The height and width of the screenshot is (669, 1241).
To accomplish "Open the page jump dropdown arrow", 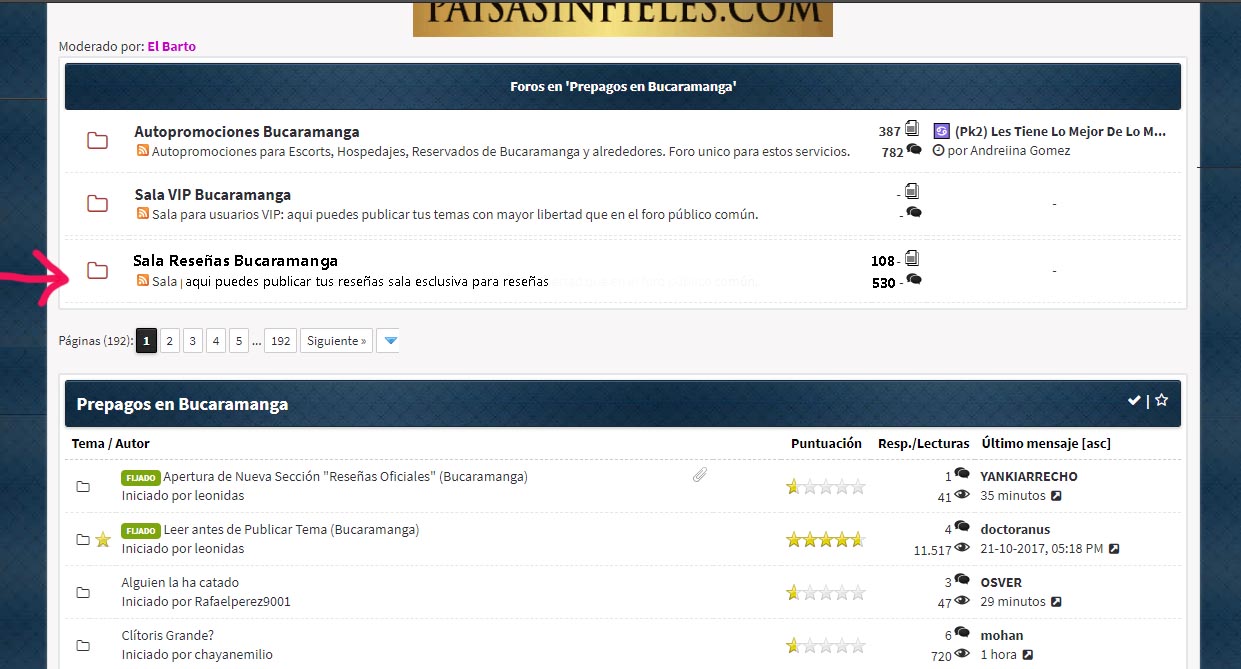I will (x=391, y=341).
